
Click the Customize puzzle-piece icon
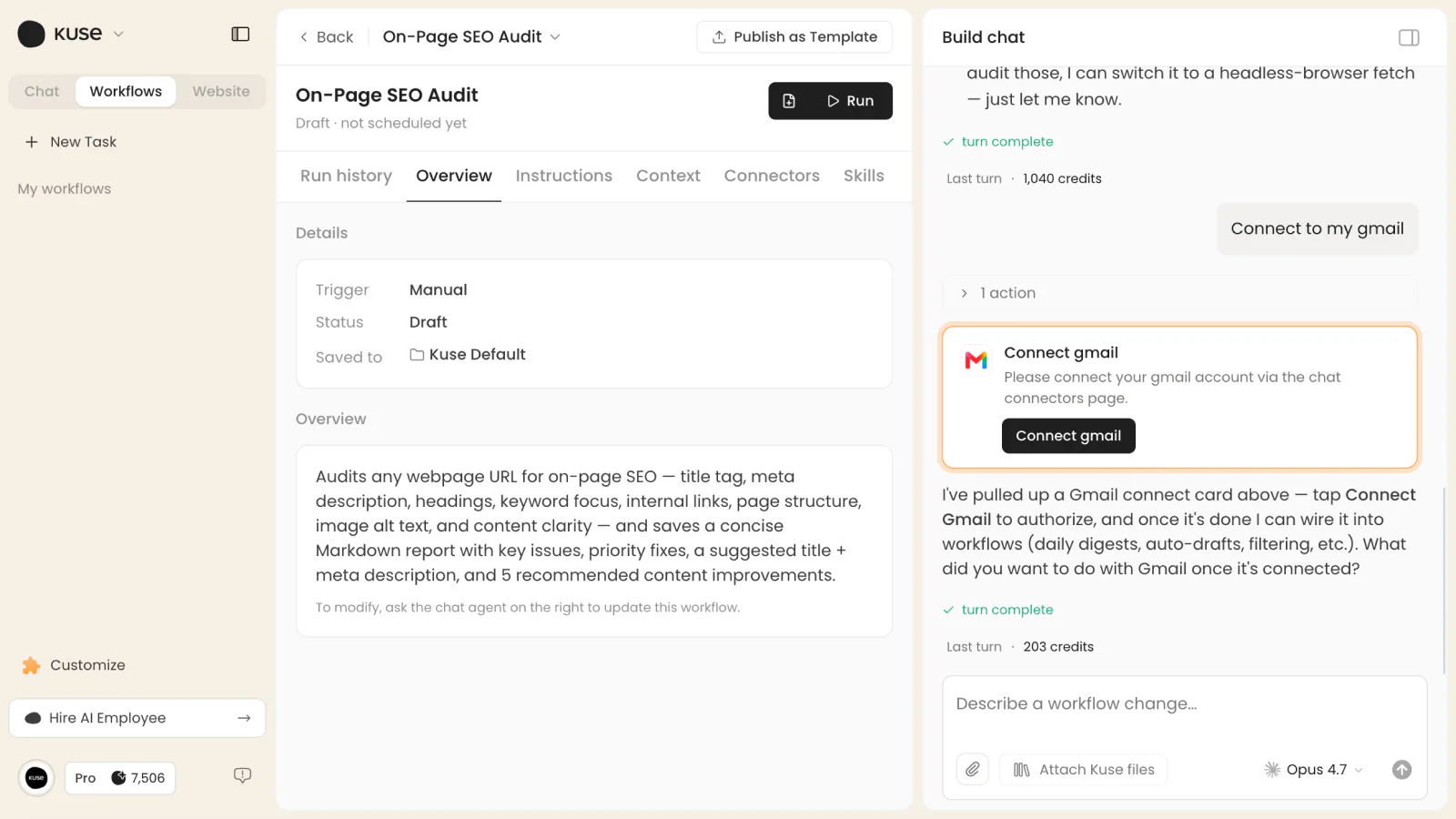point(31,665)
